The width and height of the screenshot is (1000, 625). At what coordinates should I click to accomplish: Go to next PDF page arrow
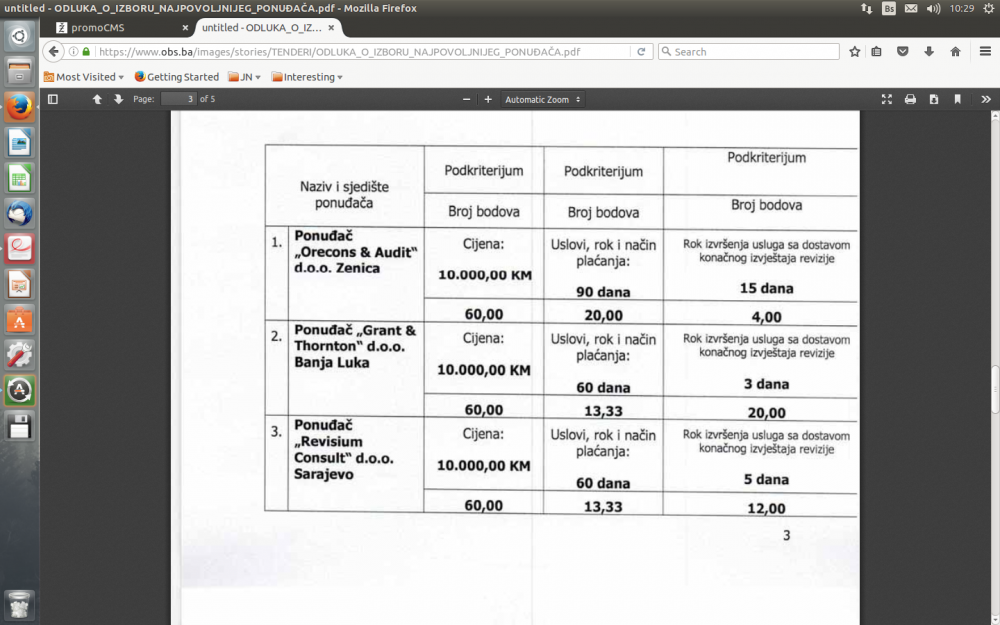pos(118,99)
